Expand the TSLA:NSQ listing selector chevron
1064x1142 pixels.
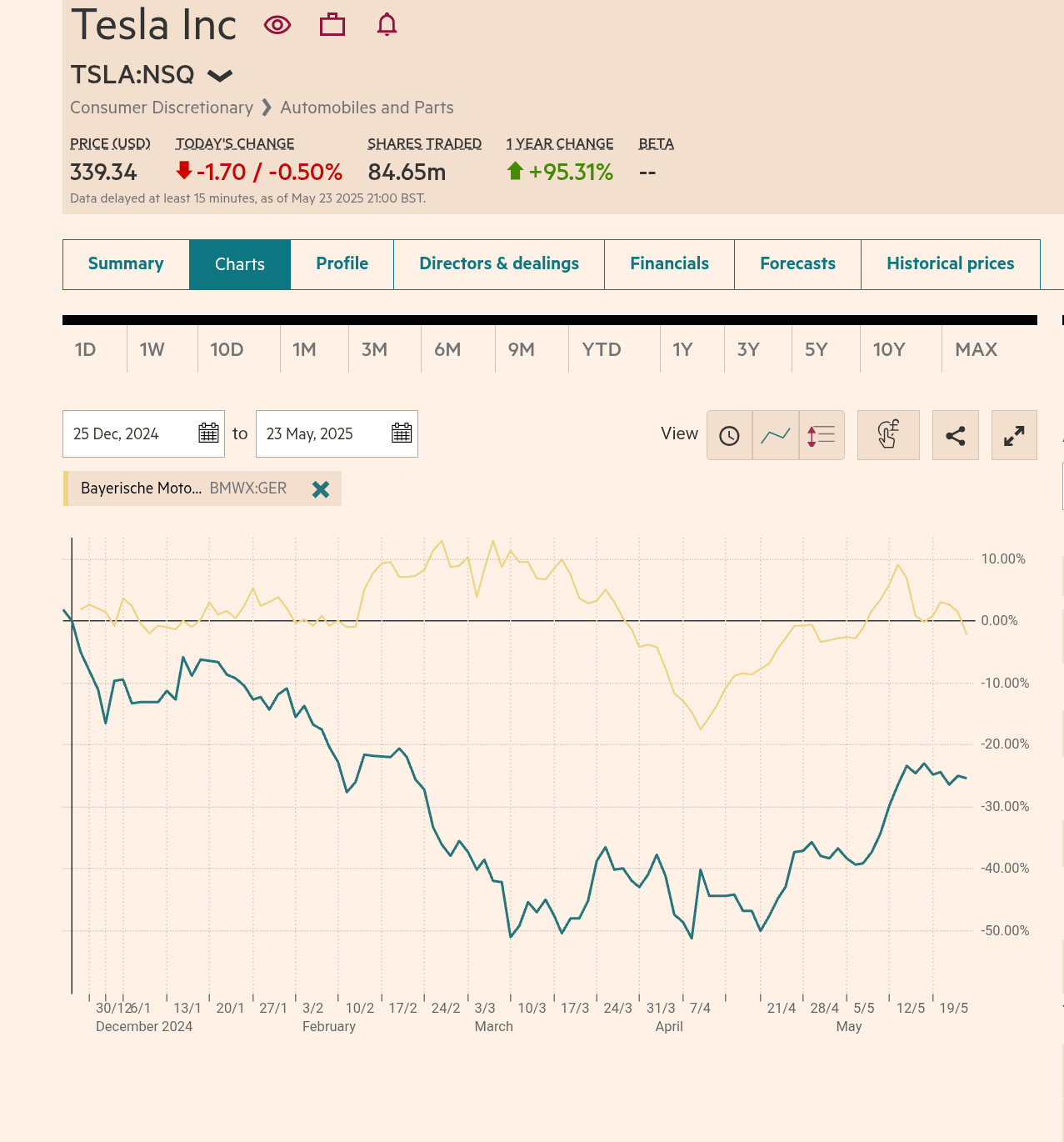pyautogui.click(x=220, y=75)
